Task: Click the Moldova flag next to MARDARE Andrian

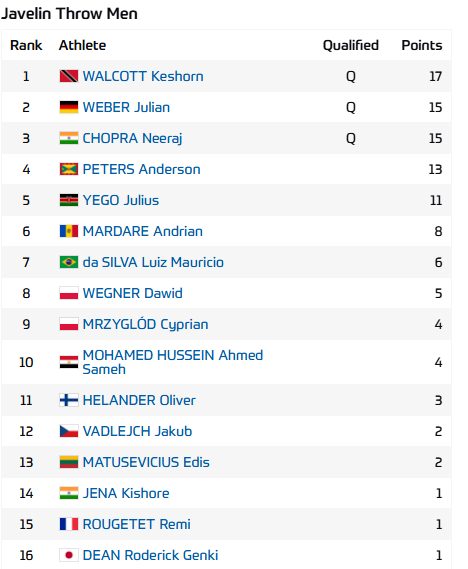Action: coord(69,231)
